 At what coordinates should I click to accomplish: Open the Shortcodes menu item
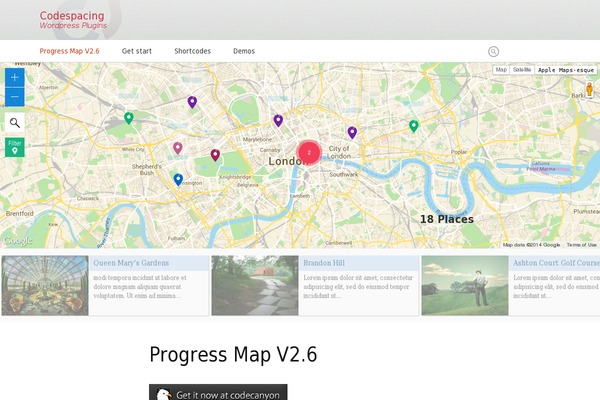coord(192,51)
